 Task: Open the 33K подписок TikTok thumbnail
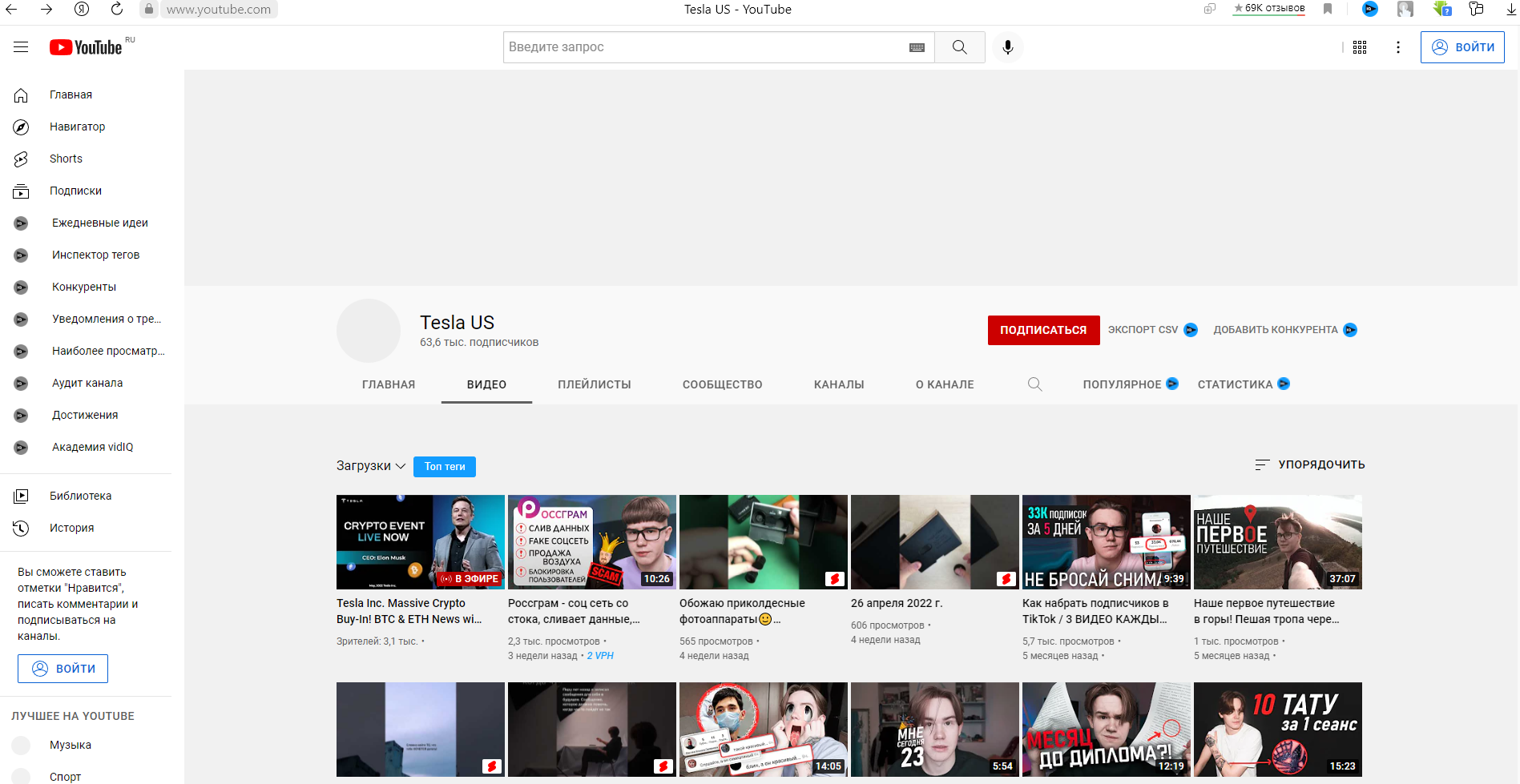click(x=1107, y=542)
